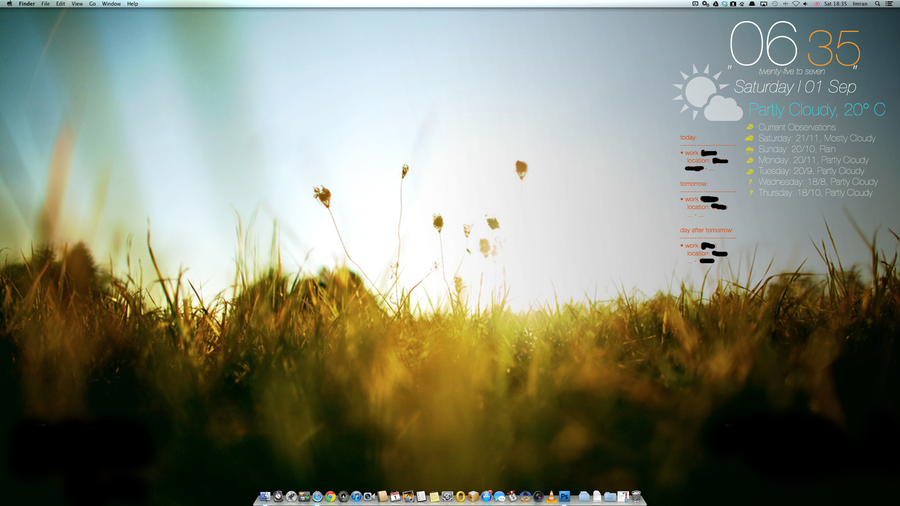900x506 pixels.
Task: Open the Edit menu
Action: coord(60,3)
